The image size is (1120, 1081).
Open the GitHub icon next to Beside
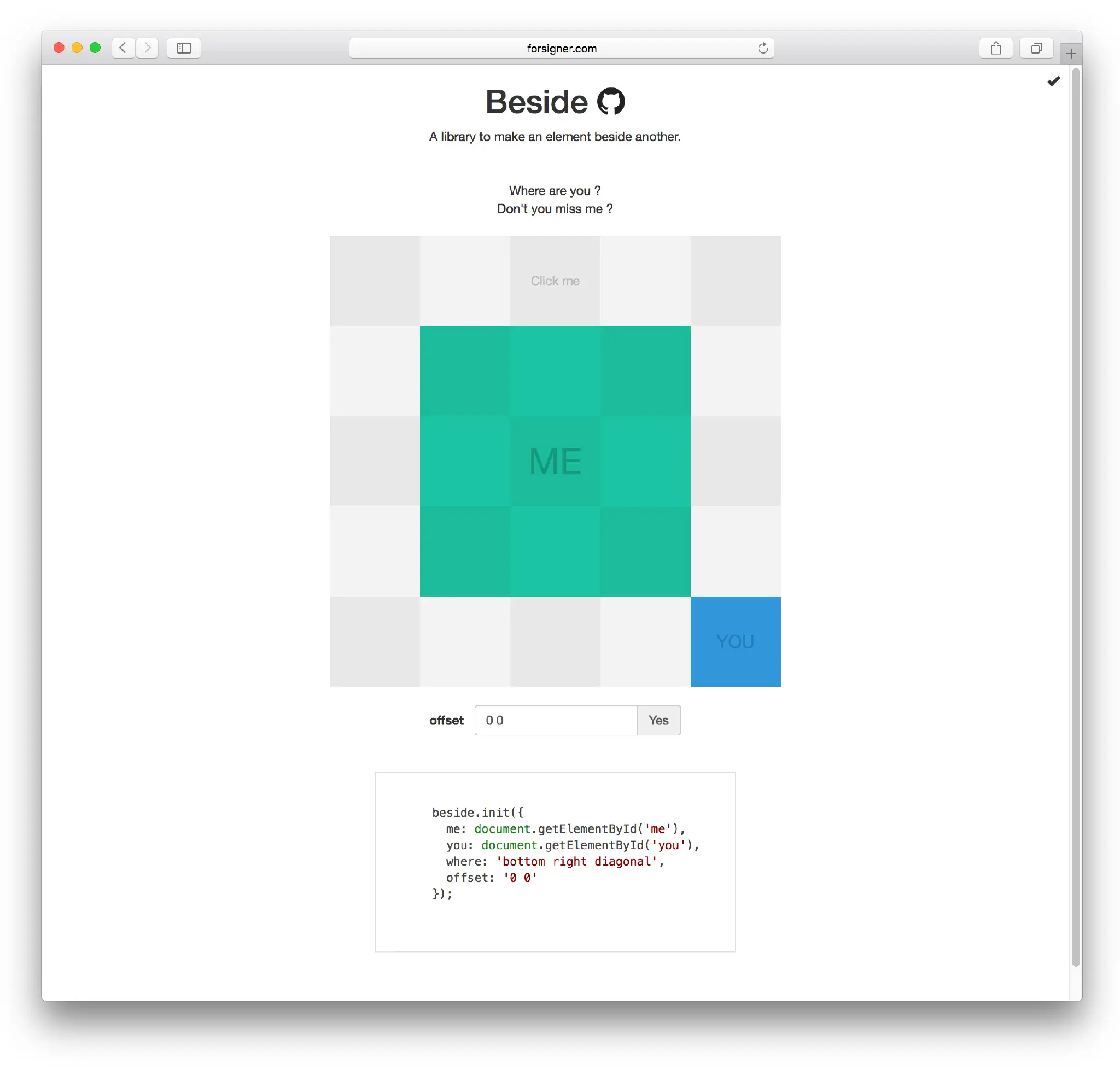pyautogui.click(x=611, y=102)
